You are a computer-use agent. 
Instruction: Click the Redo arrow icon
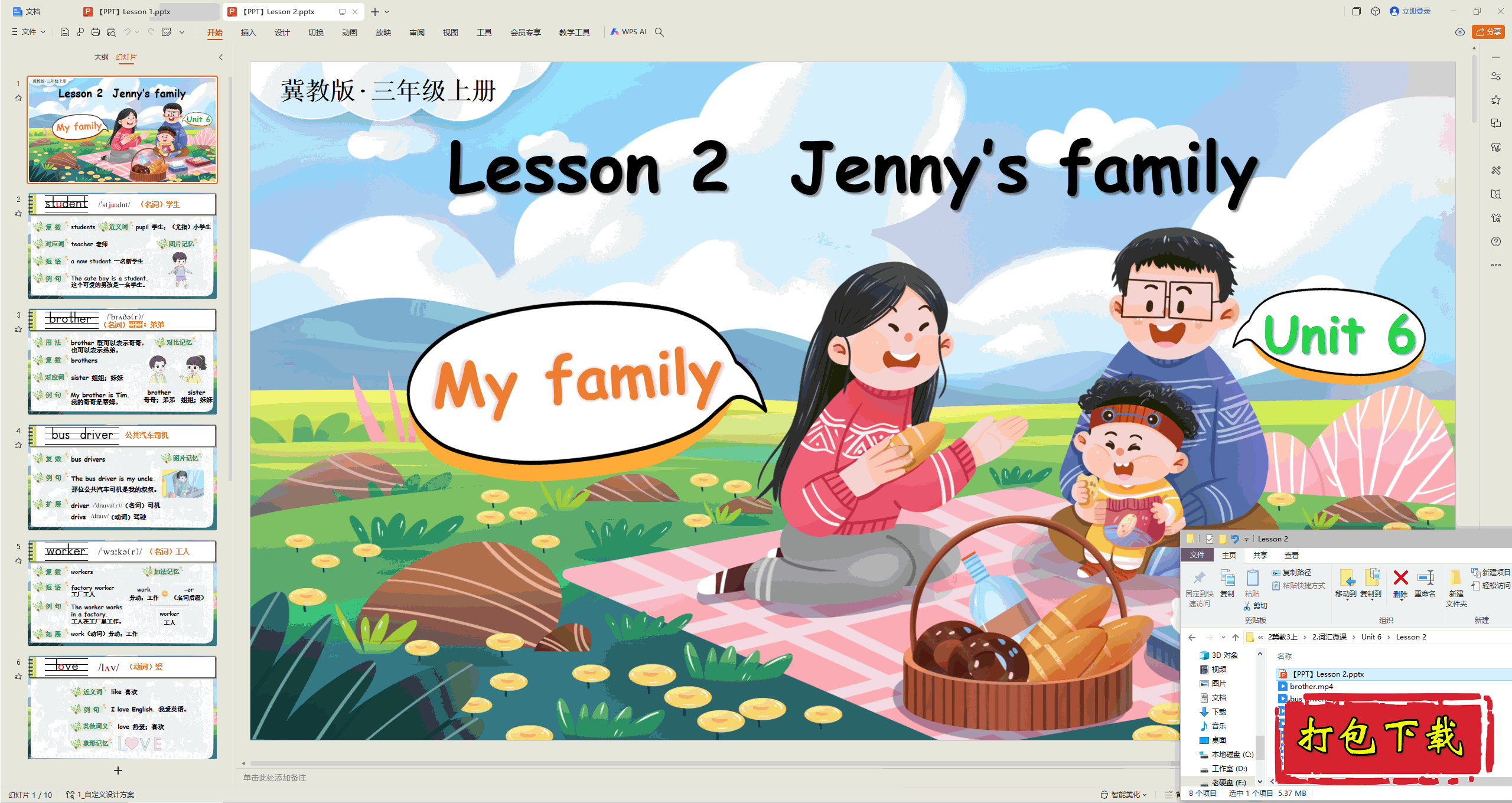click(151, 32)
